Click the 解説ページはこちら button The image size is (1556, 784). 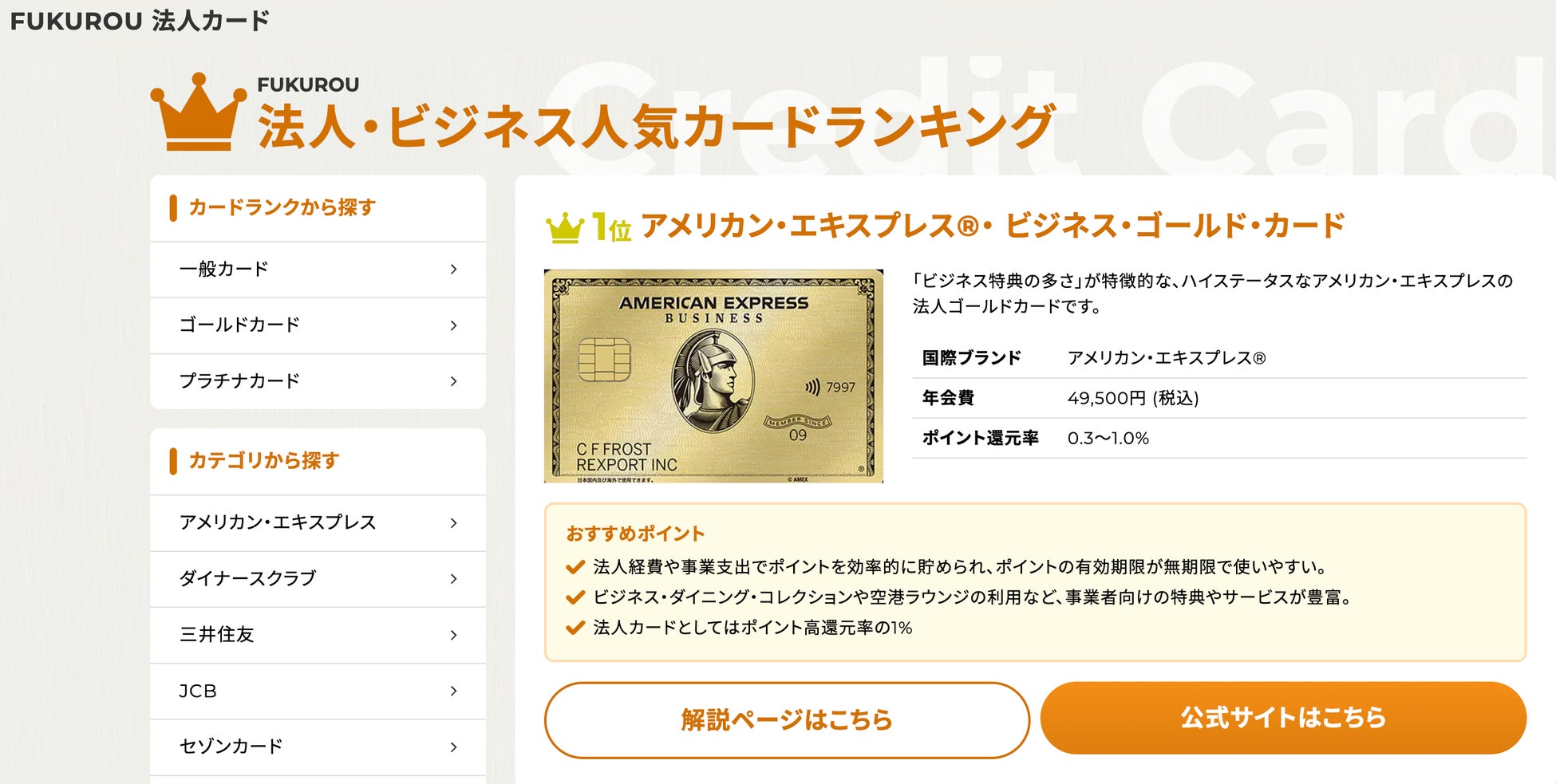click(x=787, y=719)
